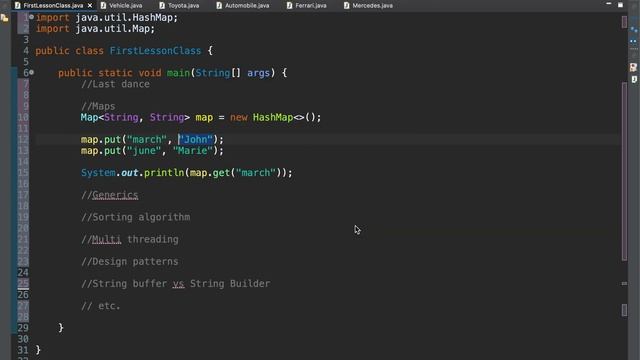
Task: Click the overview ruler marker near line 27
Action: (624, 310)
